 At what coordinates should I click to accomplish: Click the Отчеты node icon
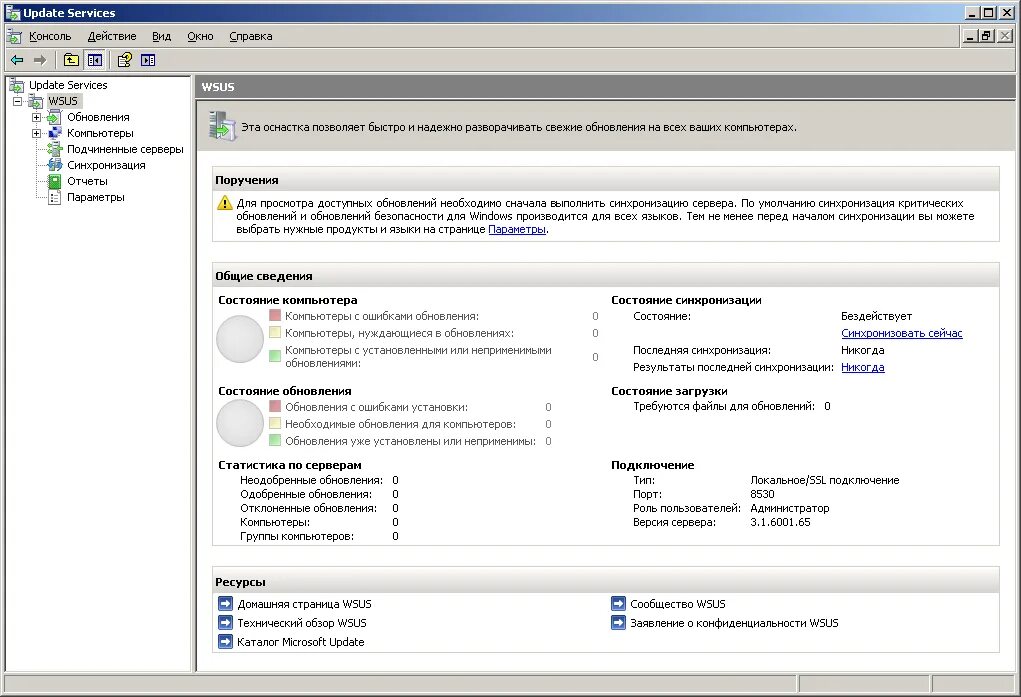pos(55,181)
